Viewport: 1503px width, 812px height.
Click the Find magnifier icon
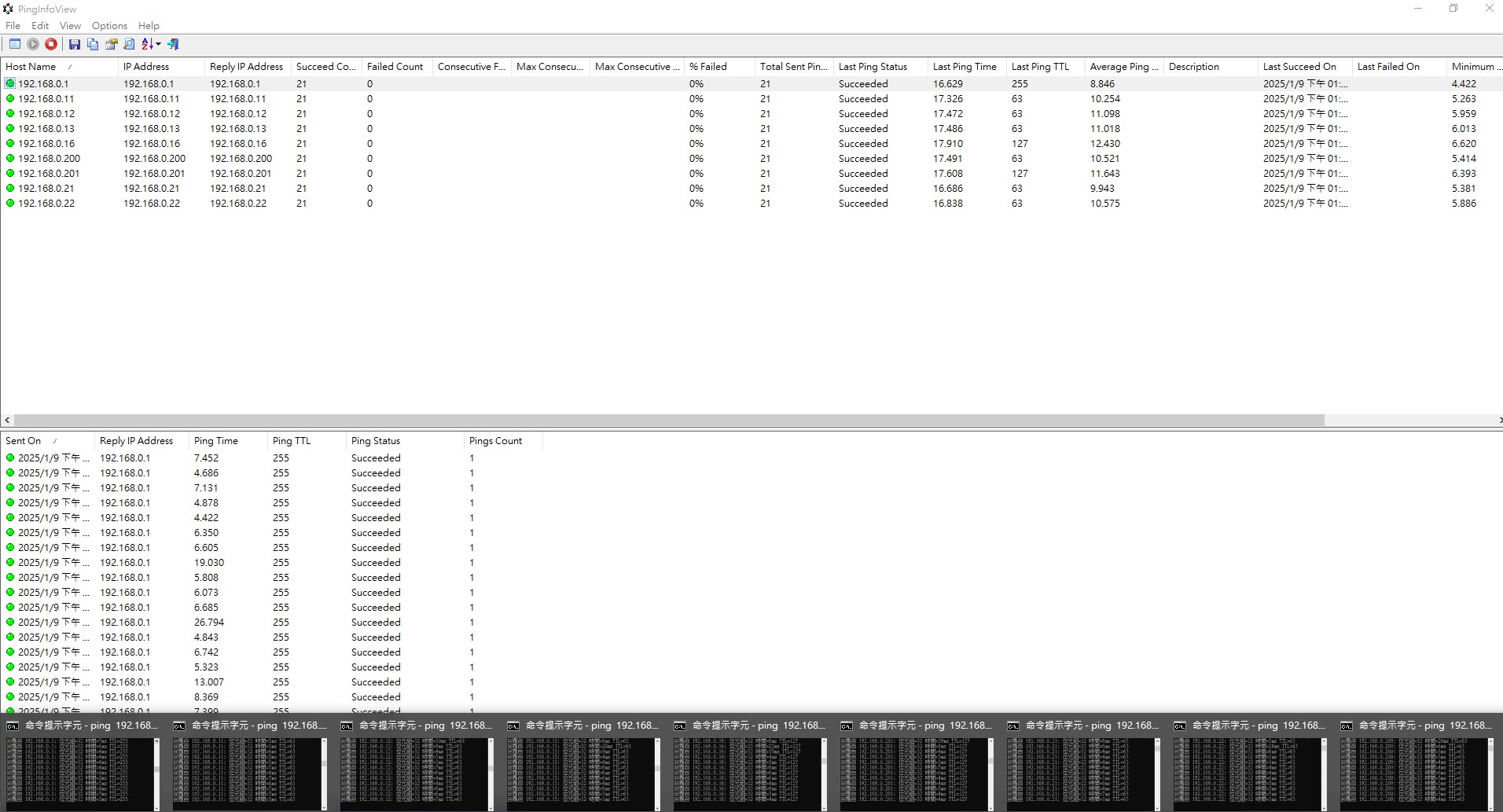[129, 45]
